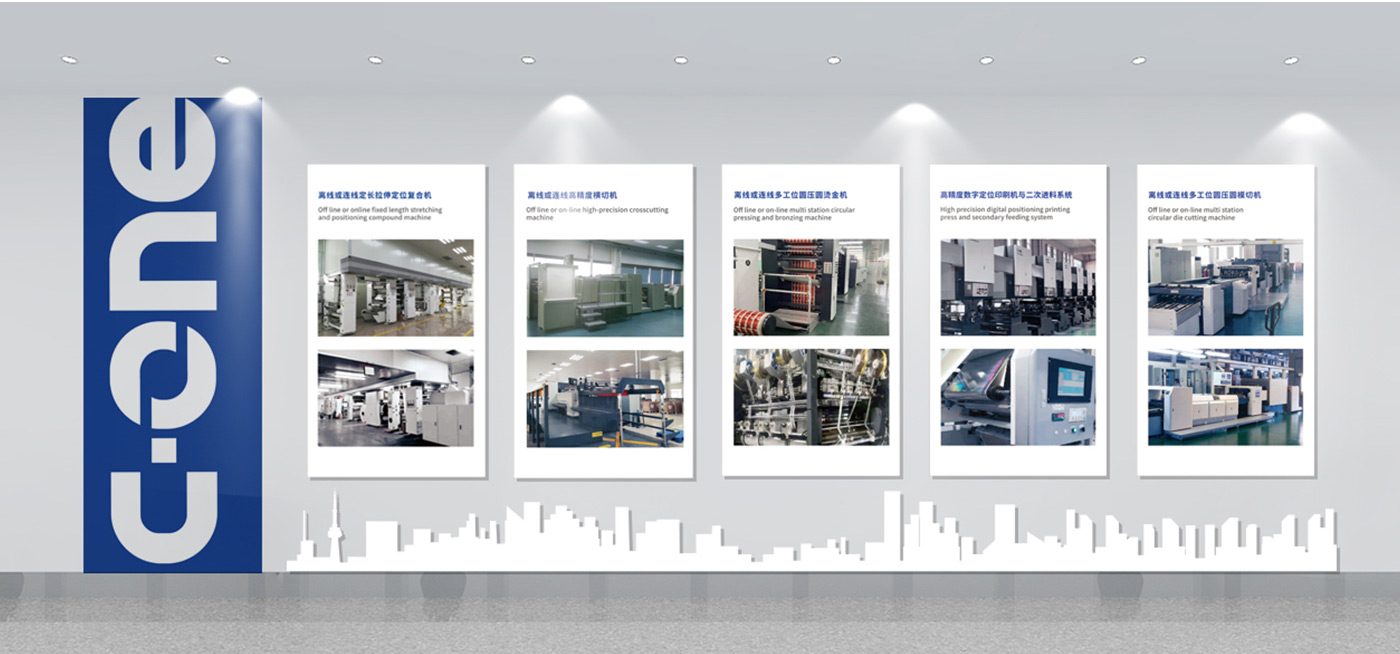The width and height of the screenshot is (1400, 654).
Task: Open top photo on die cutting machine poster
Action: pyautogui.click(x=1225, y=287)
